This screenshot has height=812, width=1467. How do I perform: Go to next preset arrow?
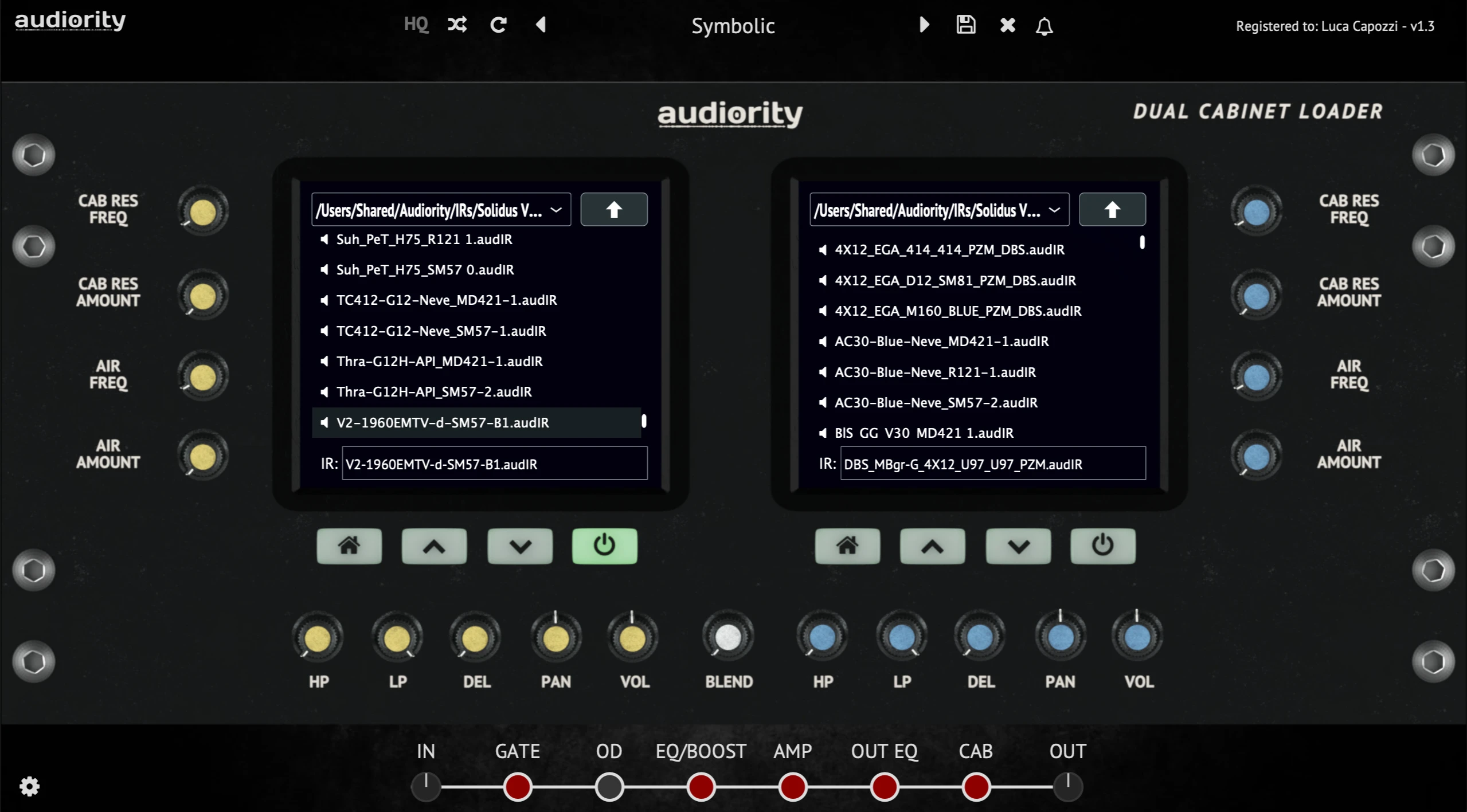click(924, 25)
